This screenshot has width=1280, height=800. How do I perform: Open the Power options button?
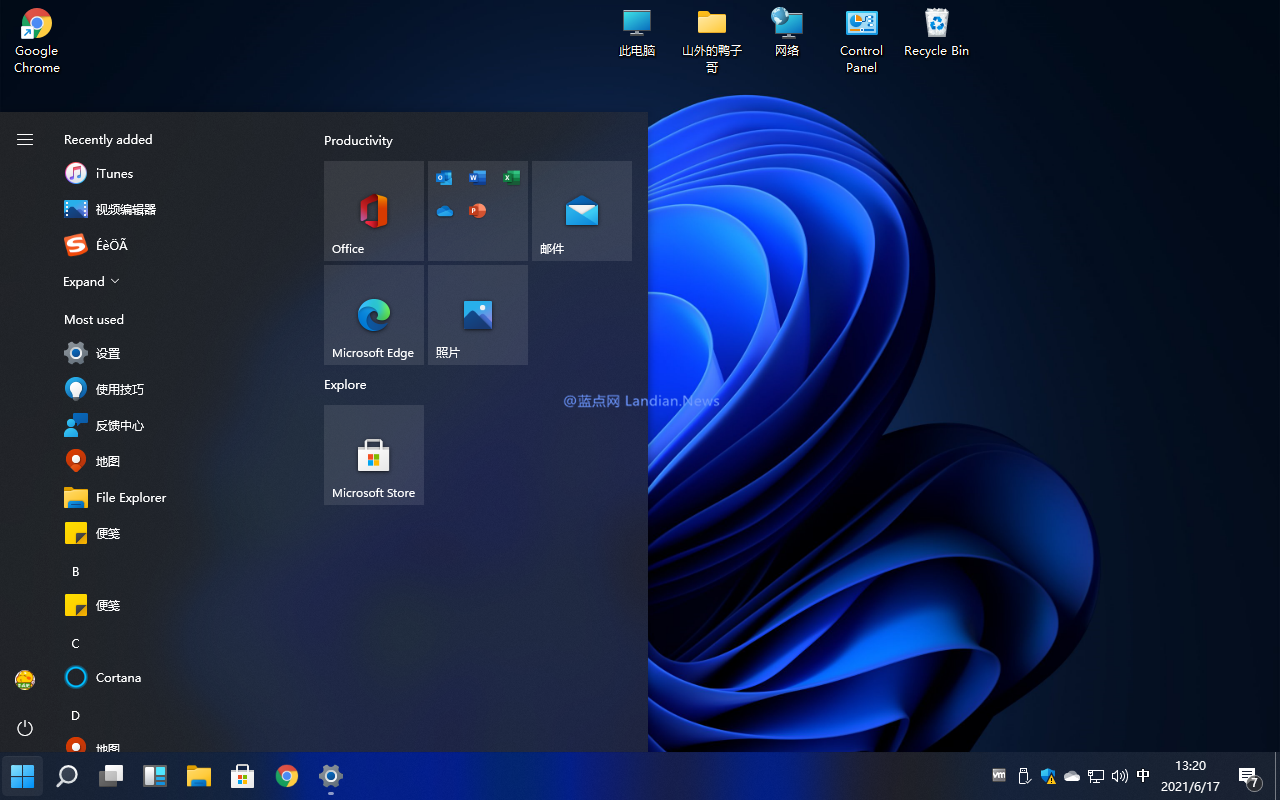click(25, 728)
